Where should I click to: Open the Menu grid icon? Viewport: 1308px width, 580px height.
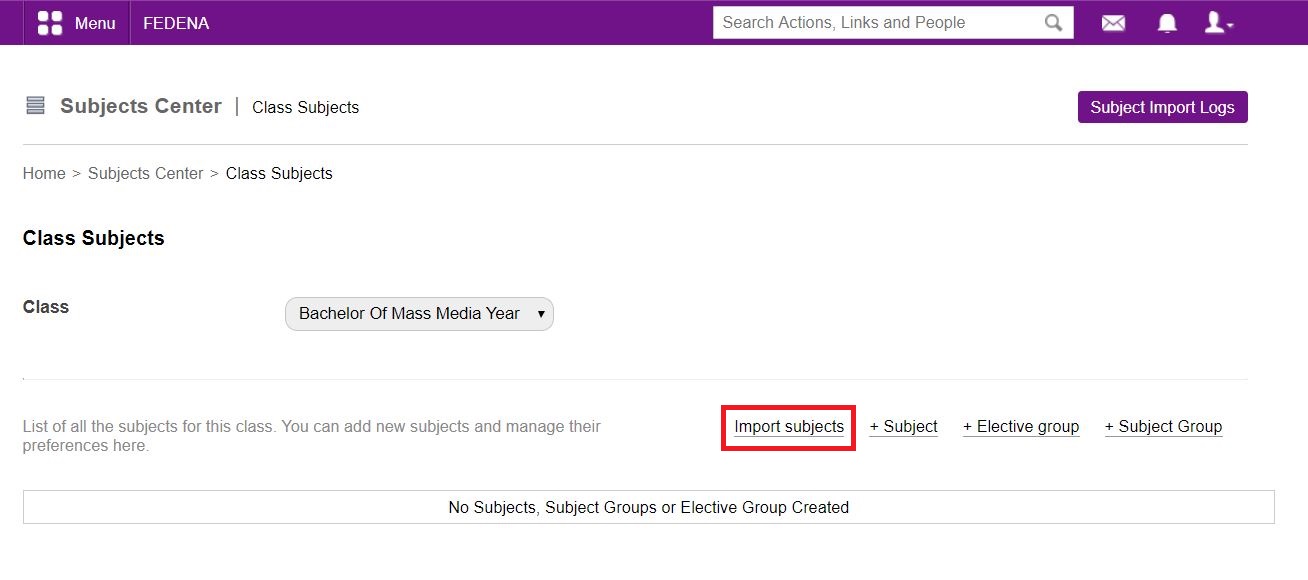[x=49, y=23]
